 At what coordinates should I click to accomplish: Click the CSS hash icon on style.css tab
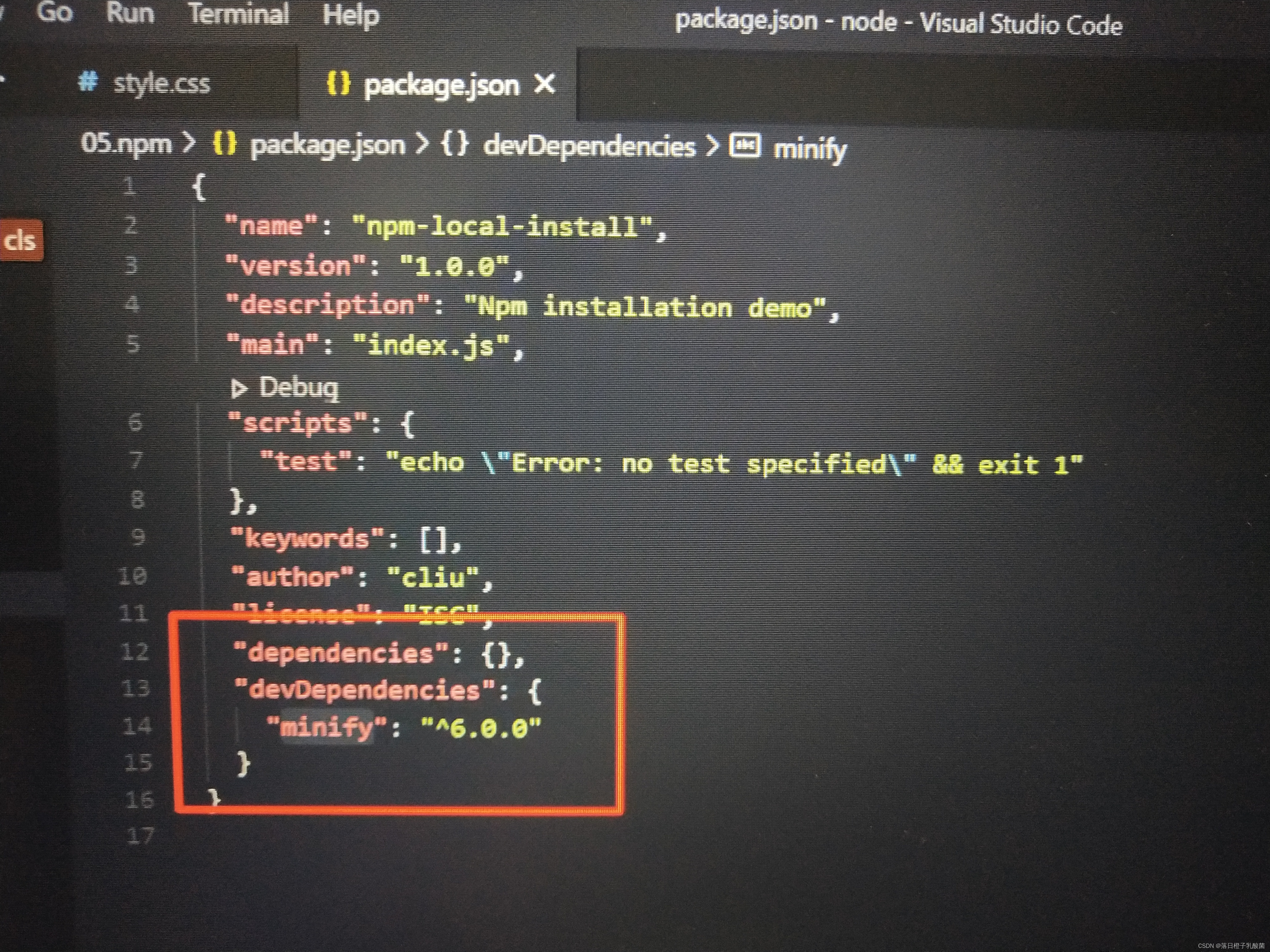pos(89,82)
